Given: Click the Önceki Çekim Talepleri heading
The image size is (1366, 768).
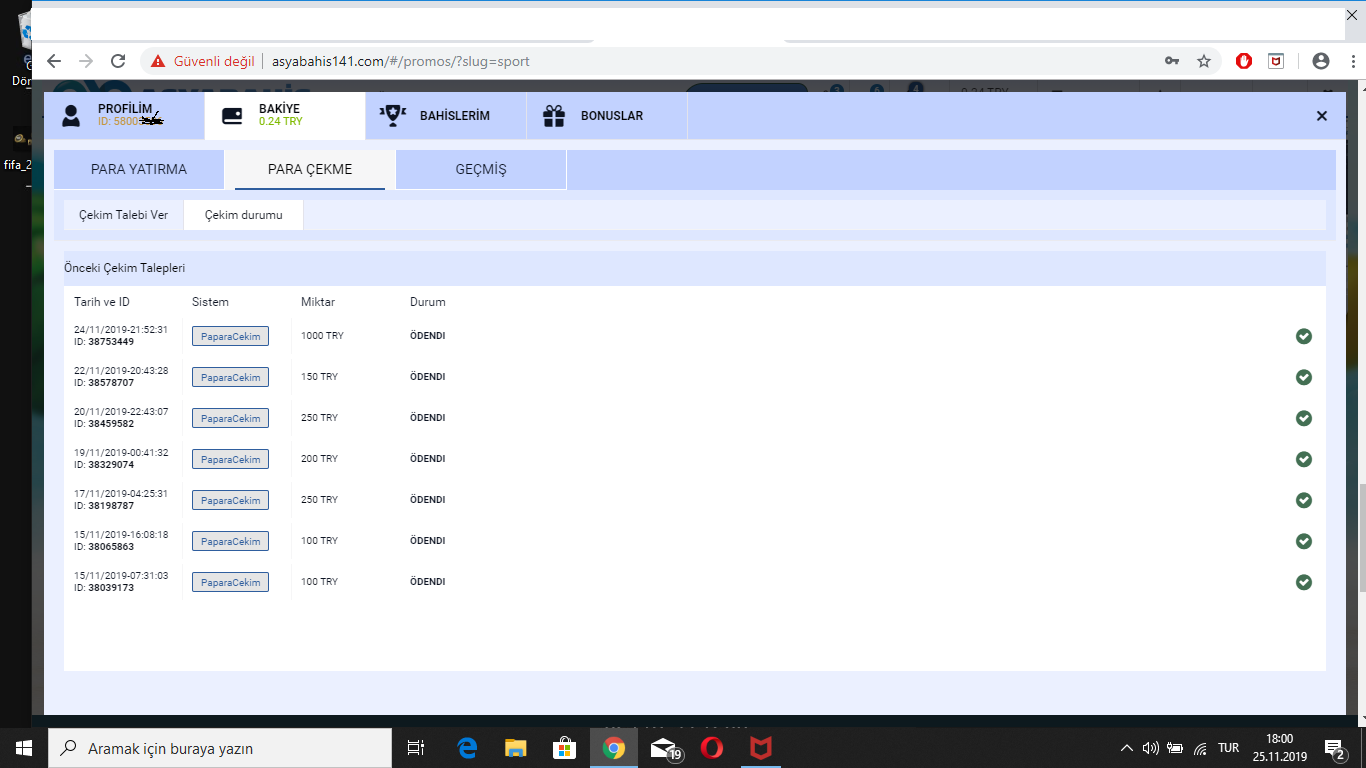Looking at the screenshot, I should coord(124,268).
